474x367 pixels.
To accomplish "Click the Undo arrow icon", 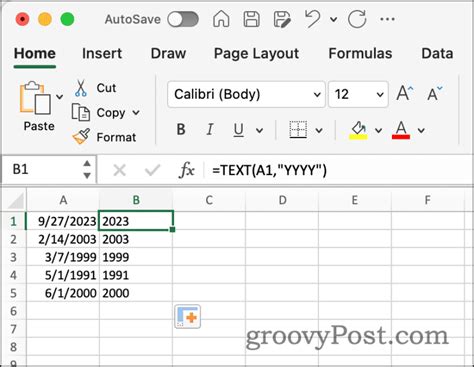I will coord(312,19).
